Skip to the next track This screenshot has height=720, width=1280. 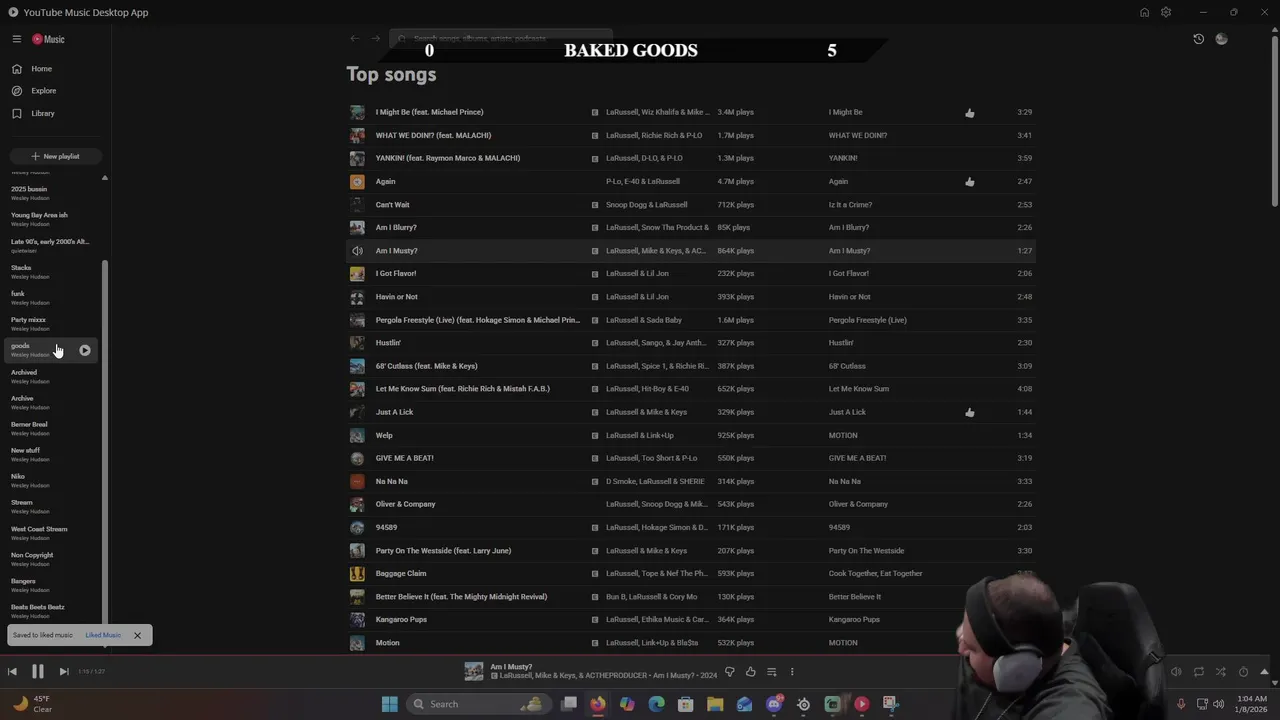click(x=63, y=672)
